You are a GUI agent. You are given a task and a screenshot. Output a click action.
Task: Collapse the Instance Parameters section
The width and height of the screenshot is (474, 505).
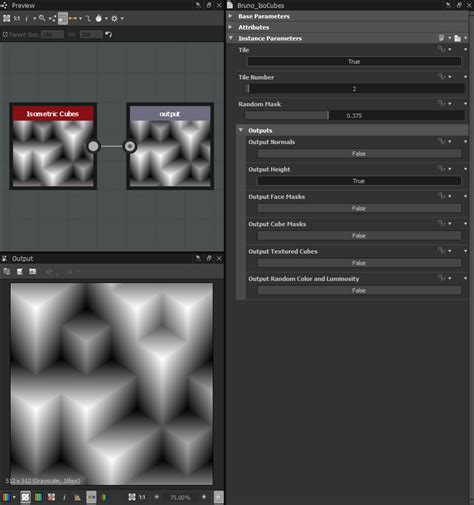click(x=231, y=38)
